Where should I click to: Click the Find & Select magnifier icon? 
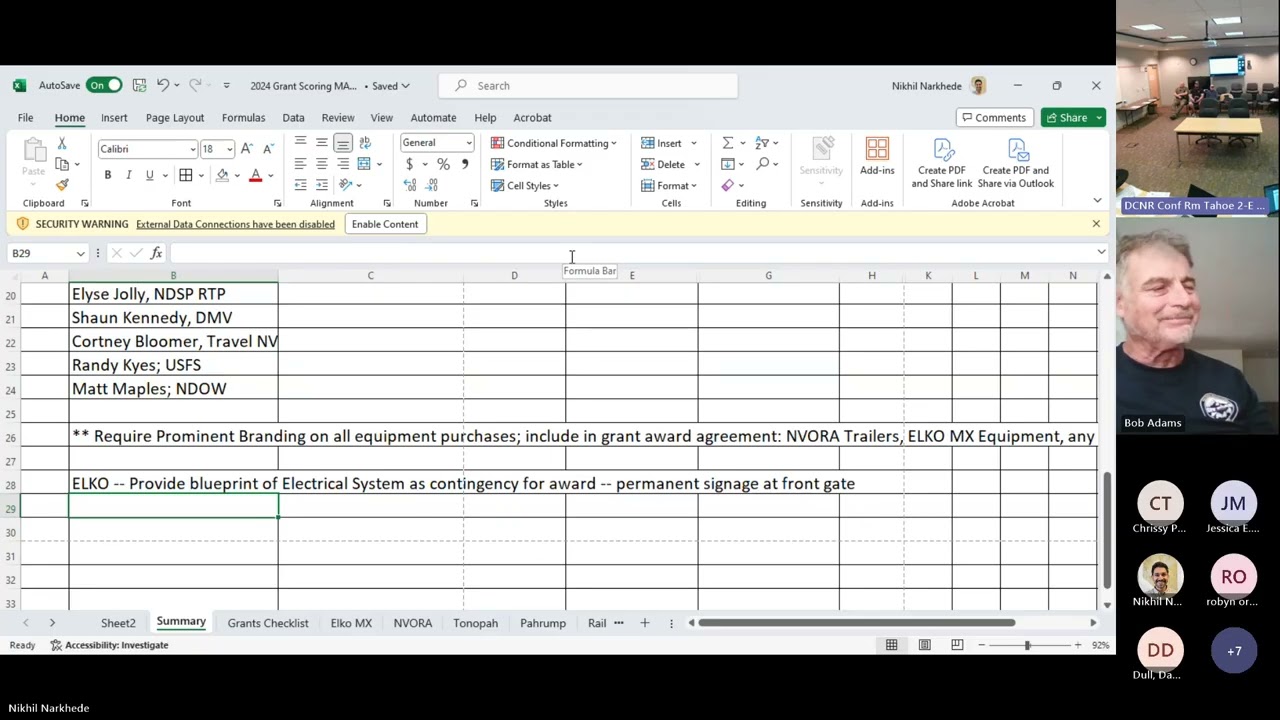tap(763, 164)
